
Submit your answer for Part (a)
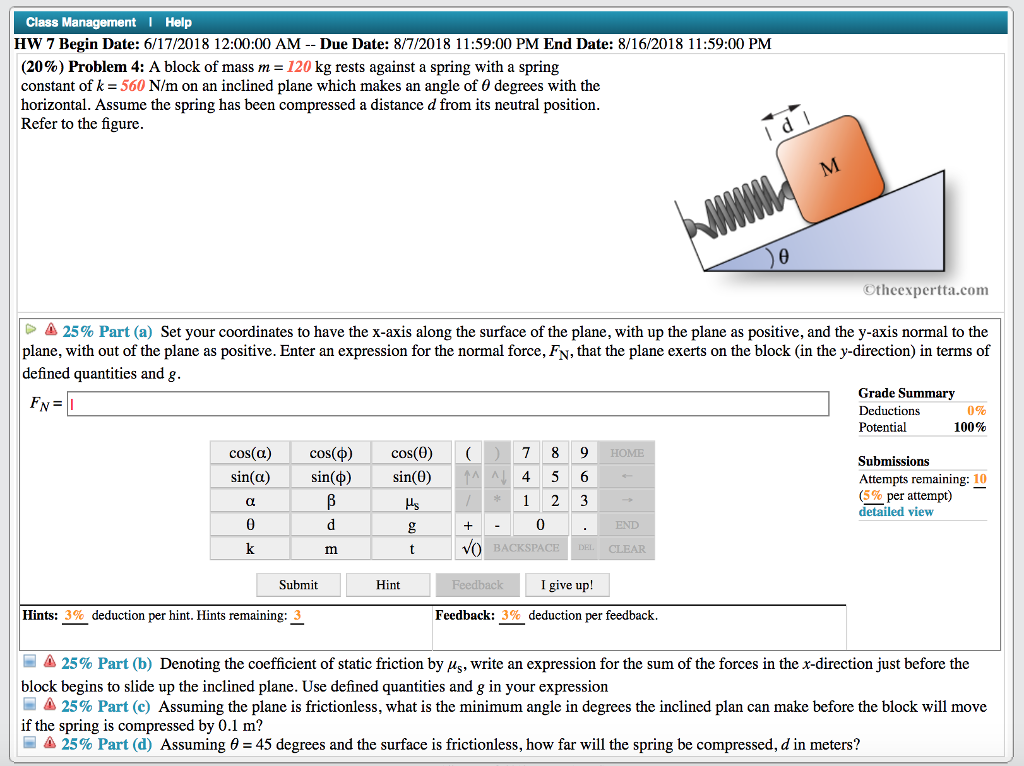pos(298,584)
